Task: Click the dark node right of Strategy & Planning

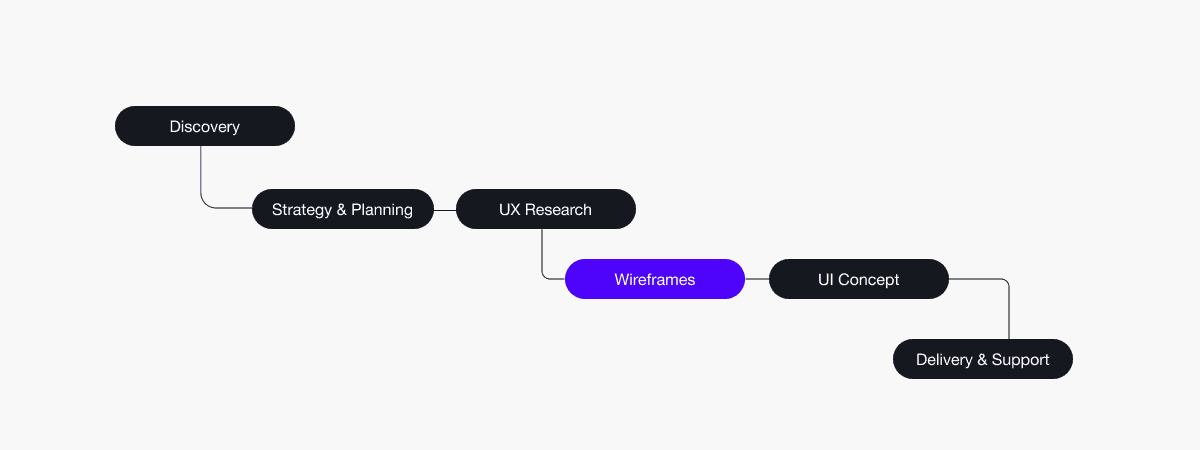Action: point(546,209)
